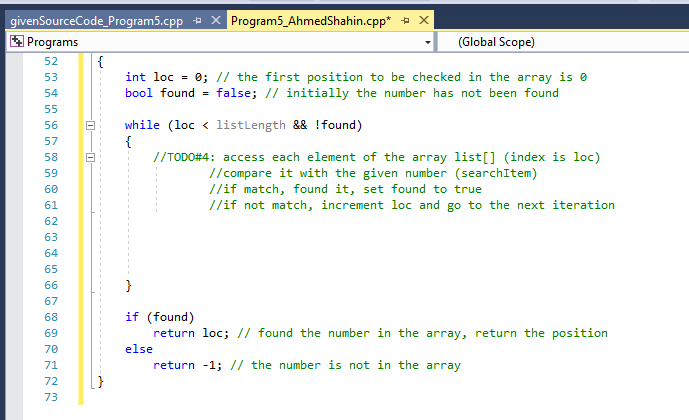Image resolution: width=689 pixels, height=420 pixels.
Task: Click 'return -1;' statement
Action: point(188,365)
